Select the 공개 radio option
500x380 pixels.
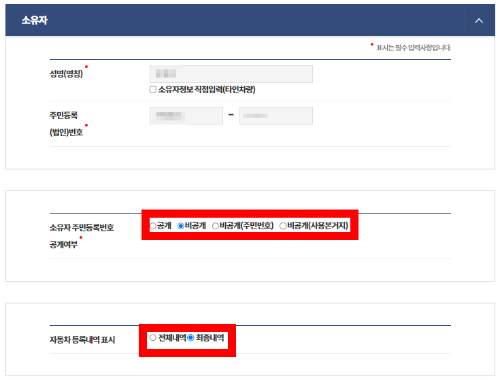pyautogui.click(x=153, y=226)
